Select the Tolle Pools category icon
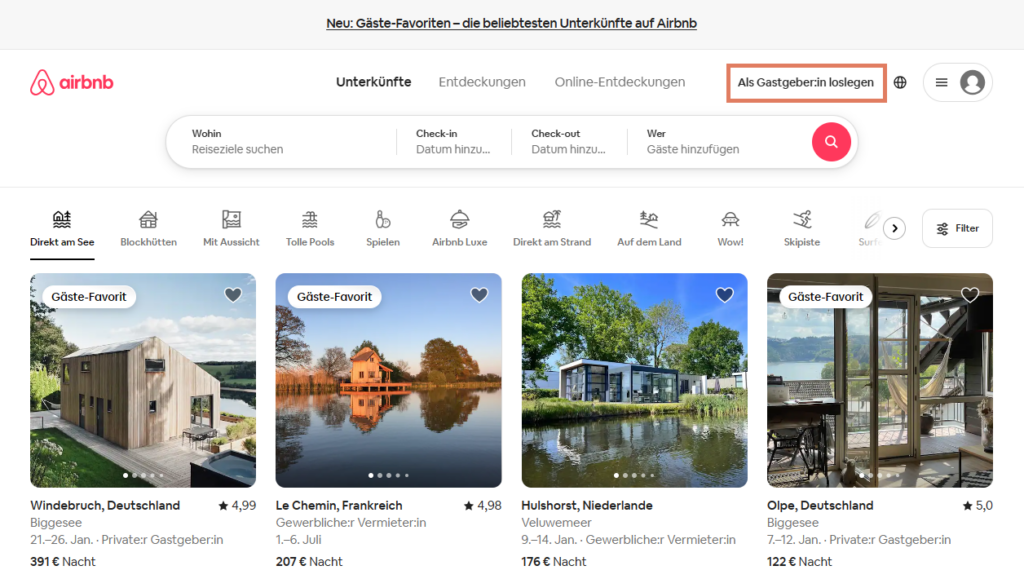The width and height of the screenshot is (1024, 579). 310,219
